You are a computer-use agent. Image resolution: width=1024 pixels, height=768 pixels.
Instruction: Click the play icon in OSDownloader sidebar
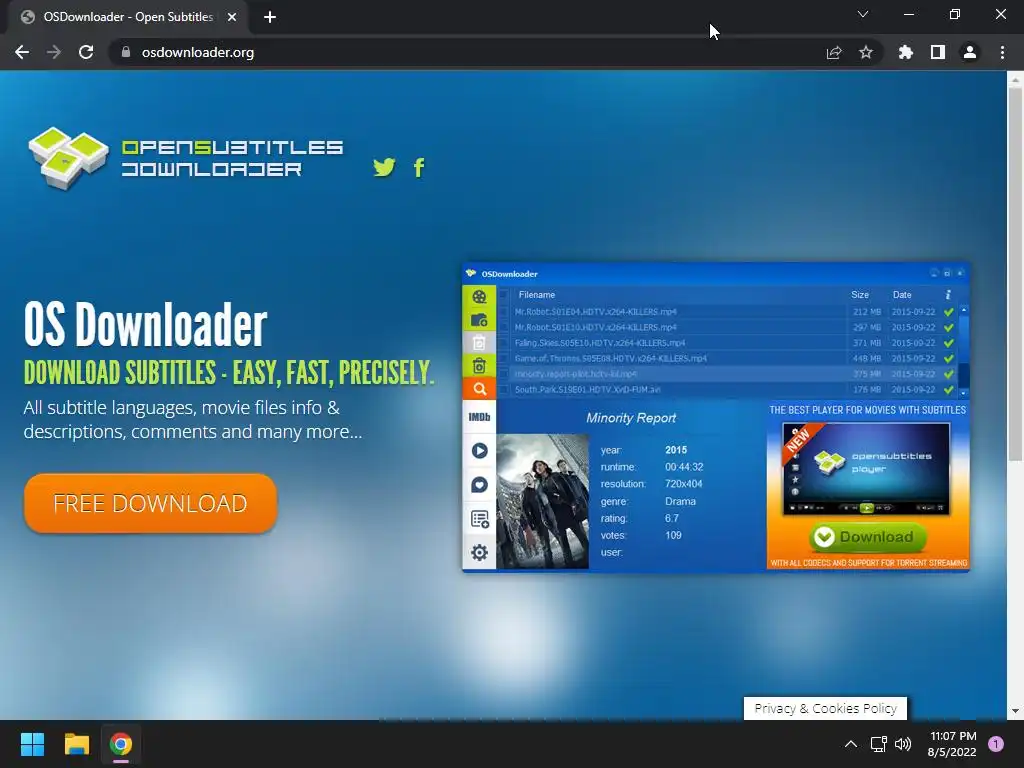479,451
